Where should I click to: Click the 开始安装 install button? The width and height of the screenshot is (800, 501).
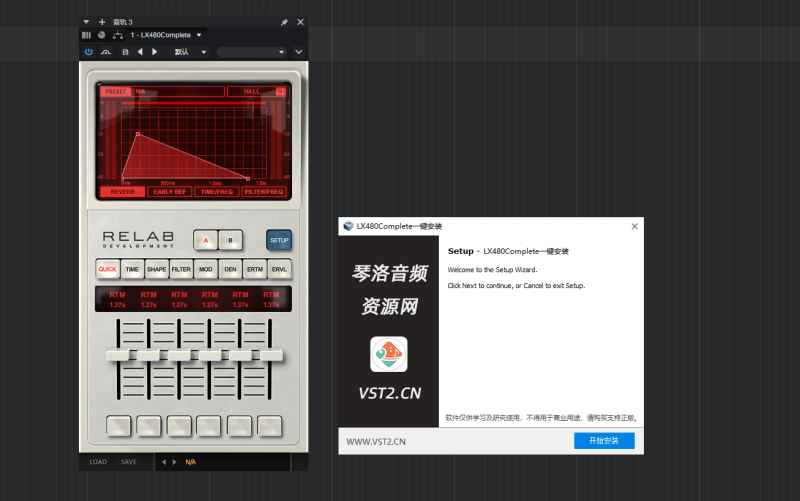(603, 441)
